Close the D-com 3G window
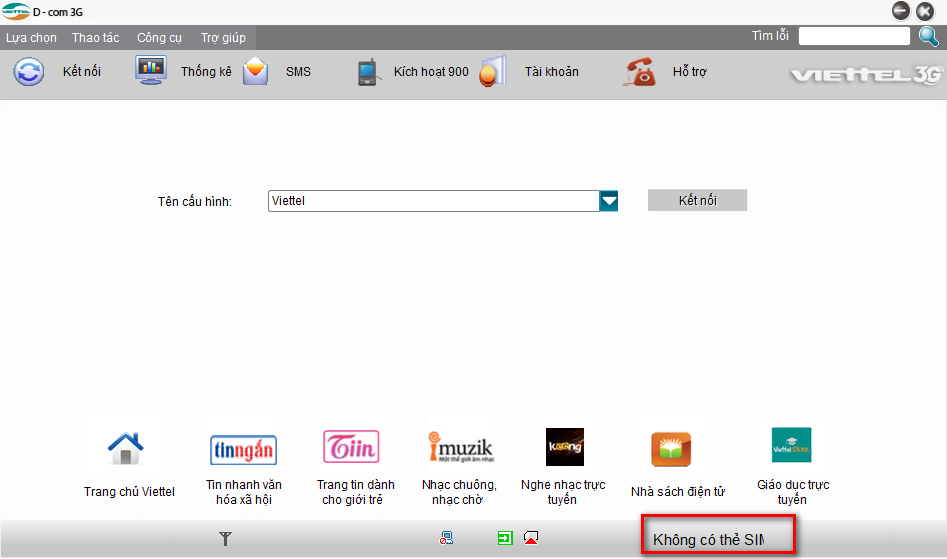The width and height of the screenshot is (947, 559). pyautogui.click(x=925, y=11)
